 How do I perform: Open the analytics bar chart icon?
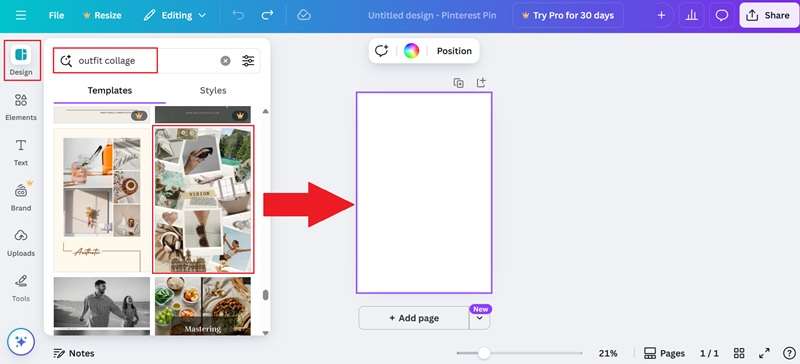point(692,15)
